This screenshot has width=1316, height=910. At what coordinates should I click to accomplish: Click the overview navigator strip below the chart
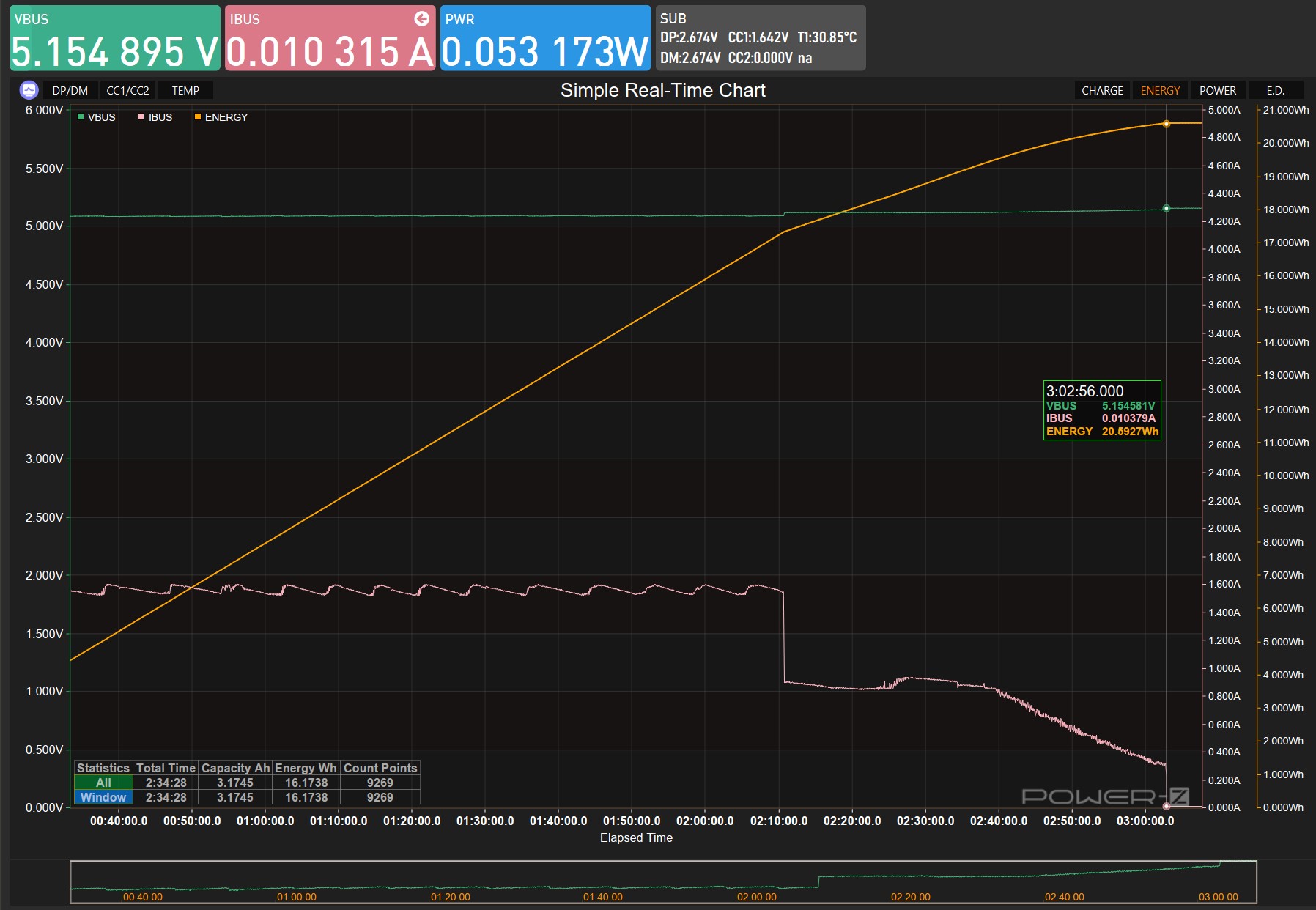(663, 882)
